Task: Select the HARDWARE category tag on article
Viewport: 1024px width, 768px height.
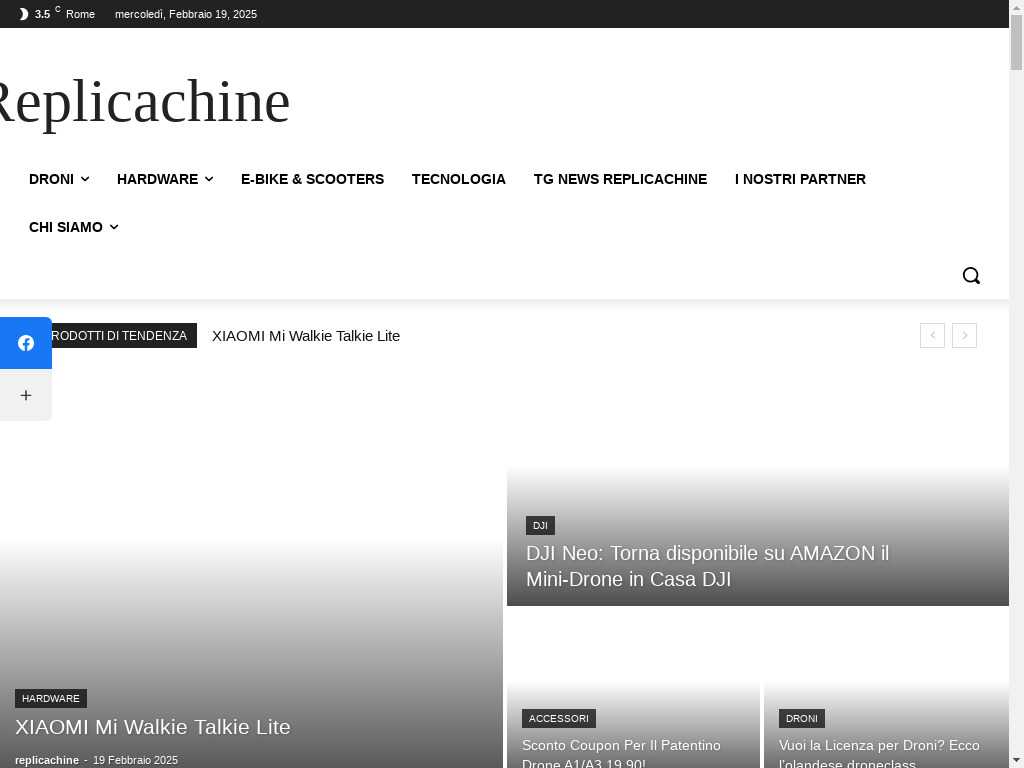Action: pyautogui.click(x=51, y=699)
